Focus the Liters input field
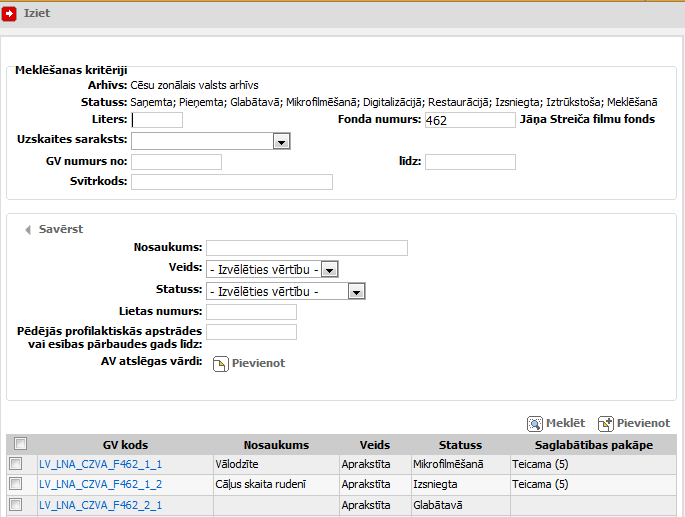This screenshot has width=685, height=517. click(157, 120)
